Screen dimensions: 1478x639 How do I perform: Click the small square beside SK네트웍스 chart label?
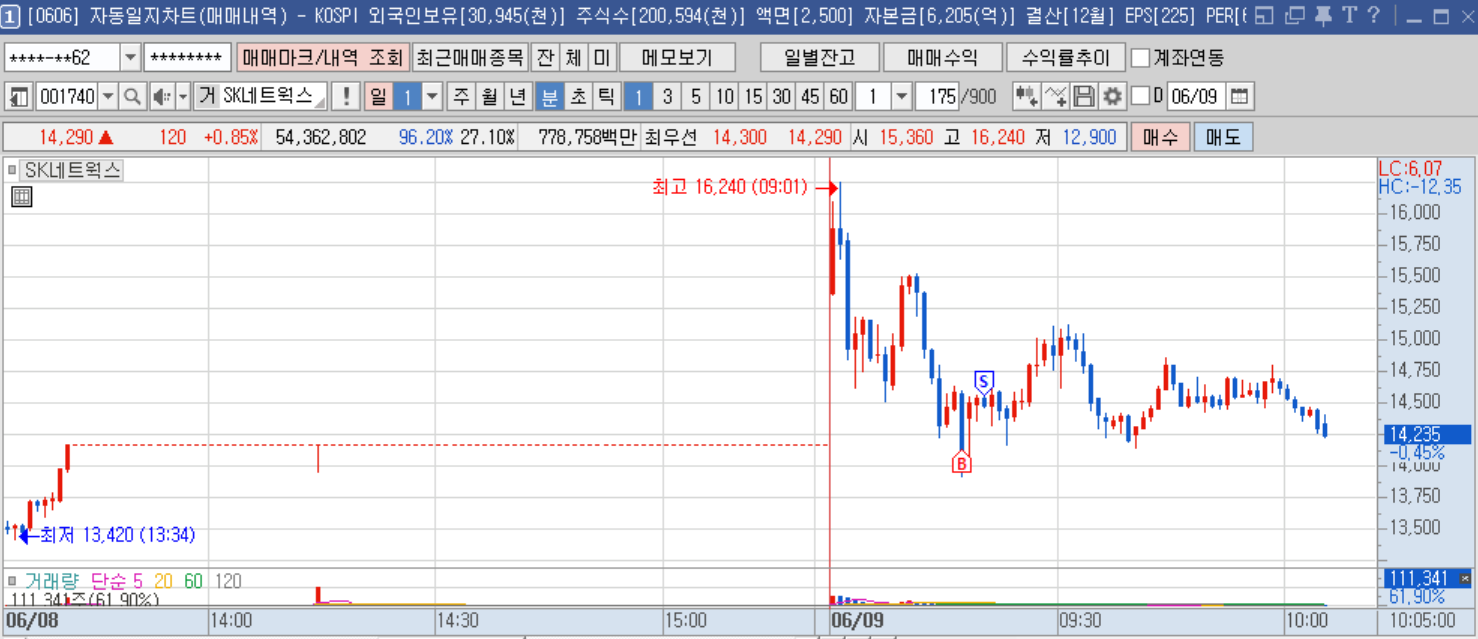click(x=12, y=170)
